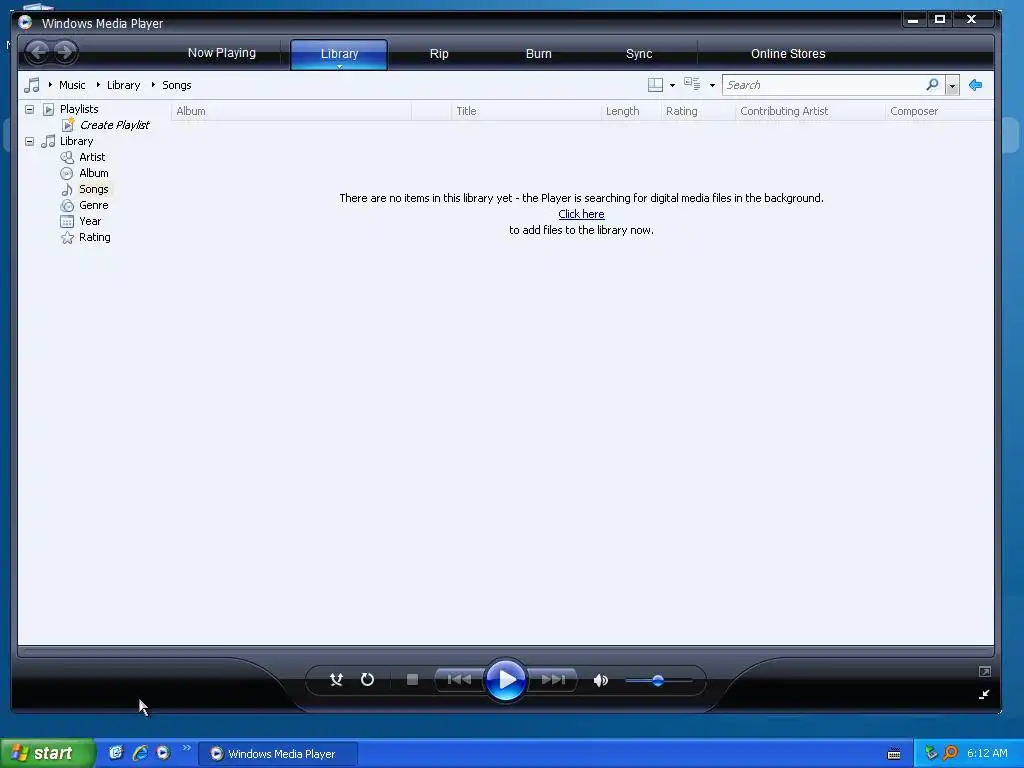This screenshot has width=1024, height=768.
Task: Expand the Library tab dropdown arrow
Action: click(340, 66)
